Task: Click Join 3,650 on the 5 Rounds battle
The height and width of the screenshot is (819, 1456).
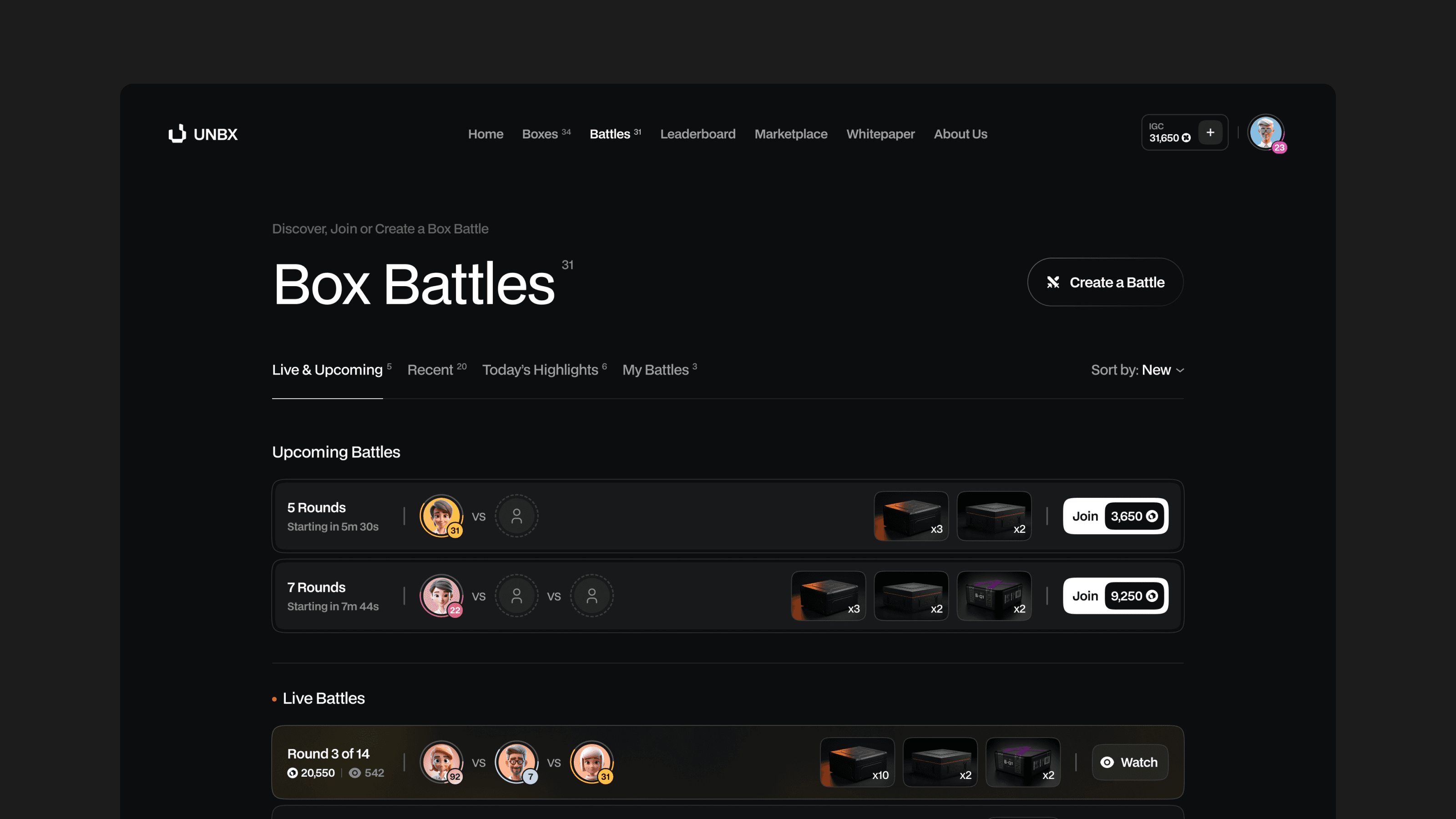Action: [x=1115, y=516]
